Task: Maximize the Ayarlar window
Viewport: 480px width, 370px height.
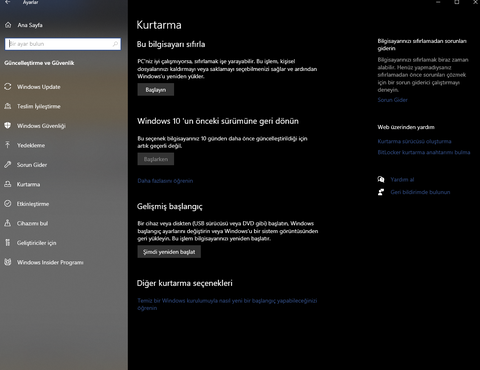Action: pos(457,2)
